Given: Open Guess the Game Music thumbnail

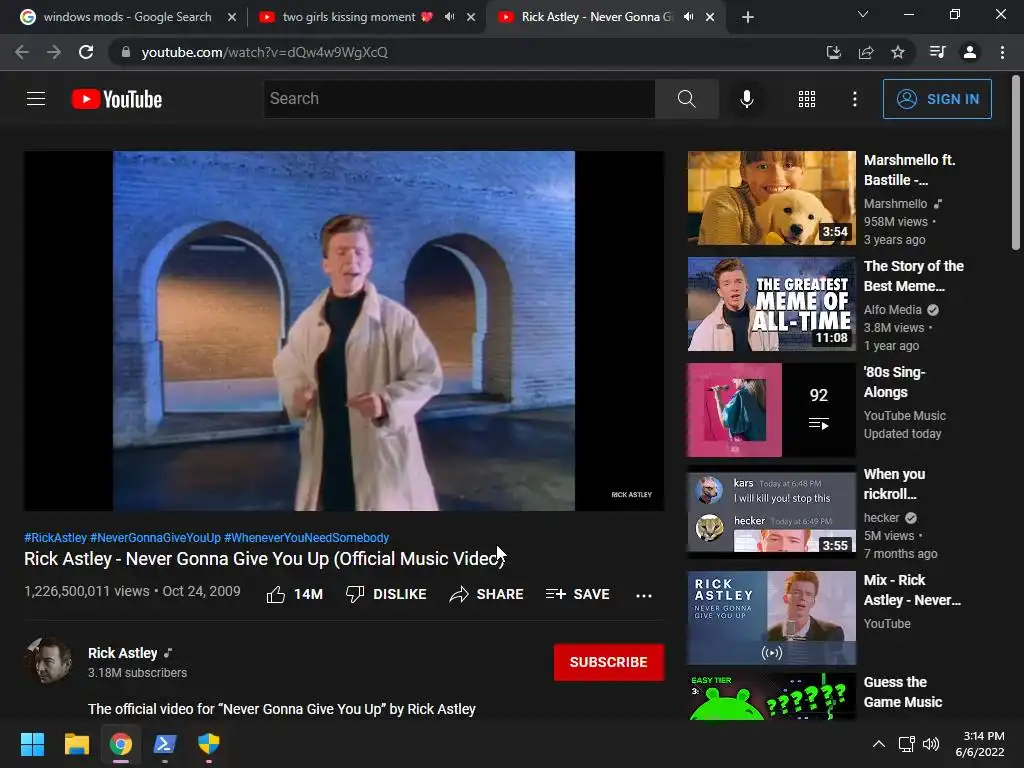Looking at the screenshot, I should point(771,696).
